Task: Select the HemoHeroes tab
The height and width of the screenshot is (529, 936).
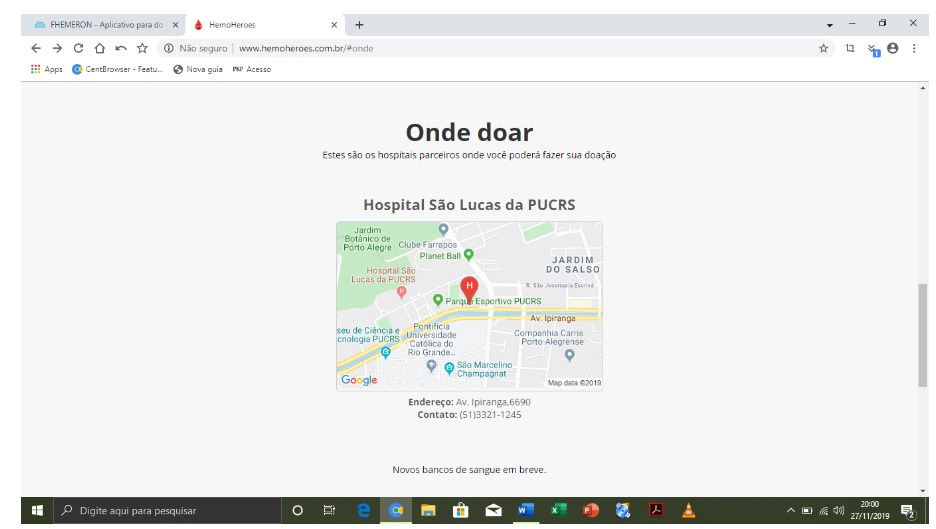Action: click(258, 25)
